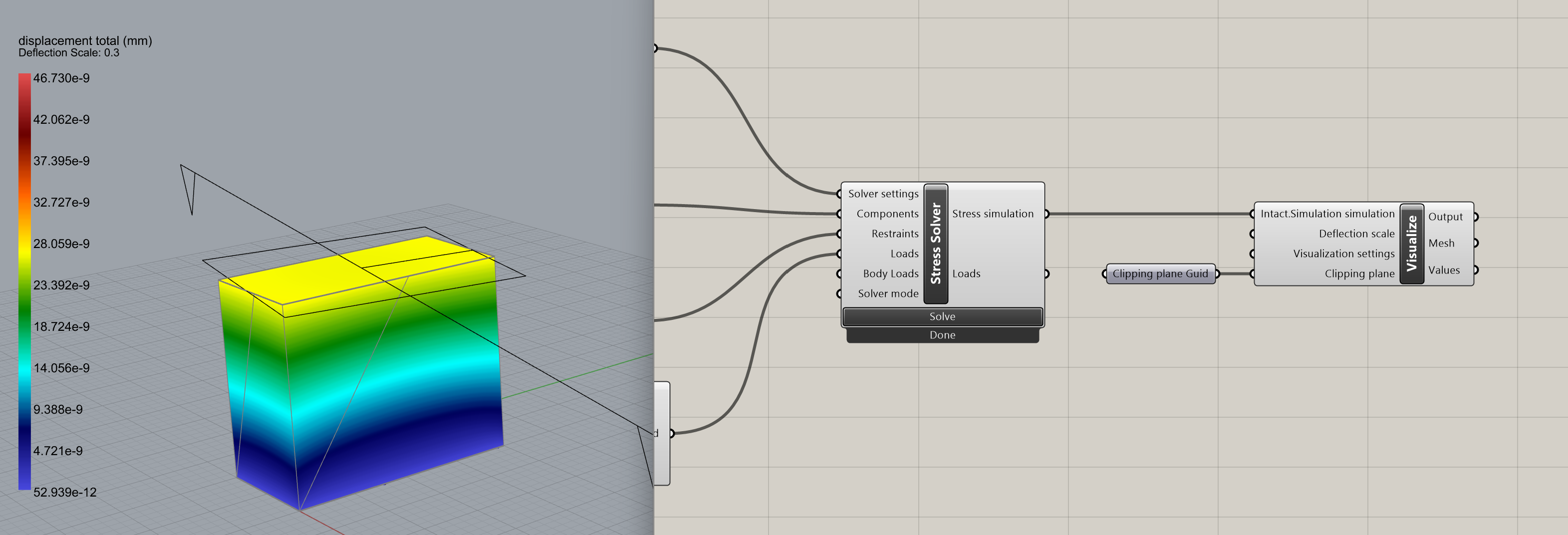Click the Deflection scale input grip
Image resolution: width=1568 pixels, height=535 pixels.
tap(1252, 233)
